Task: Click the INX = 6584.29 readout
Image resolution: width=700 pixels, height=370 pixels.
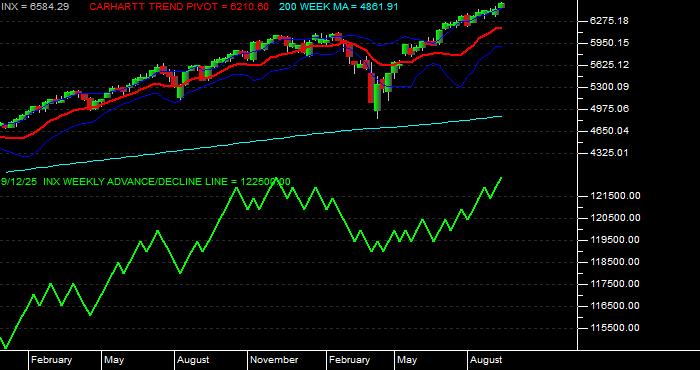Action: [34, 7]
